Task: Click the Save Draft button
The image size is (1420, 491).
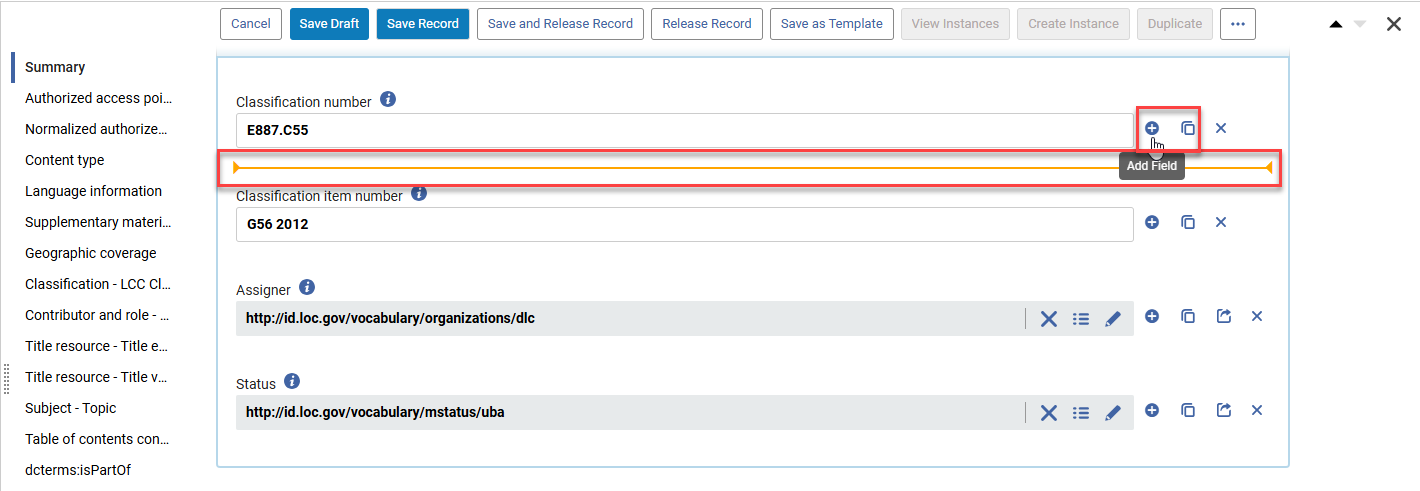Action: click(x=329, y=24)
